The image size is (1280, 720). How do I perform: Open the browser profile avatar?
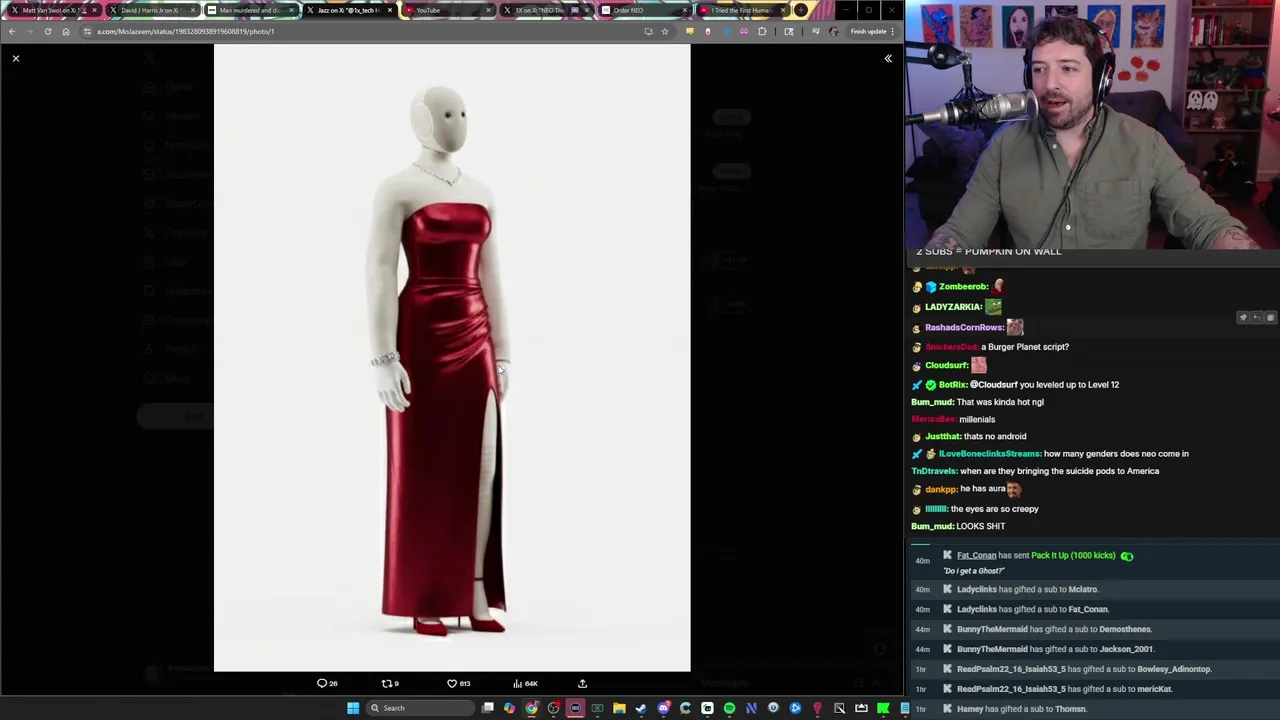click(x=834, y=31)
